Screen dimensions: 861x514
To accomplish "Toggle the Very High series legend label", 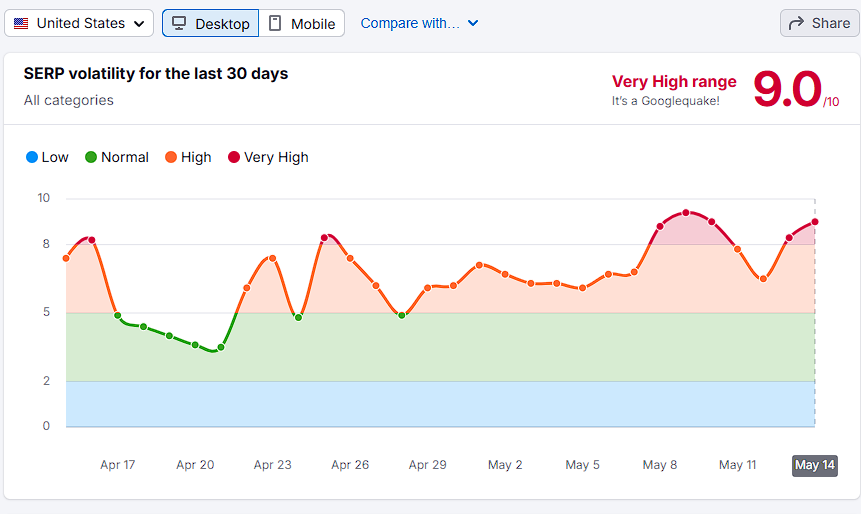I will coord(276,158).
